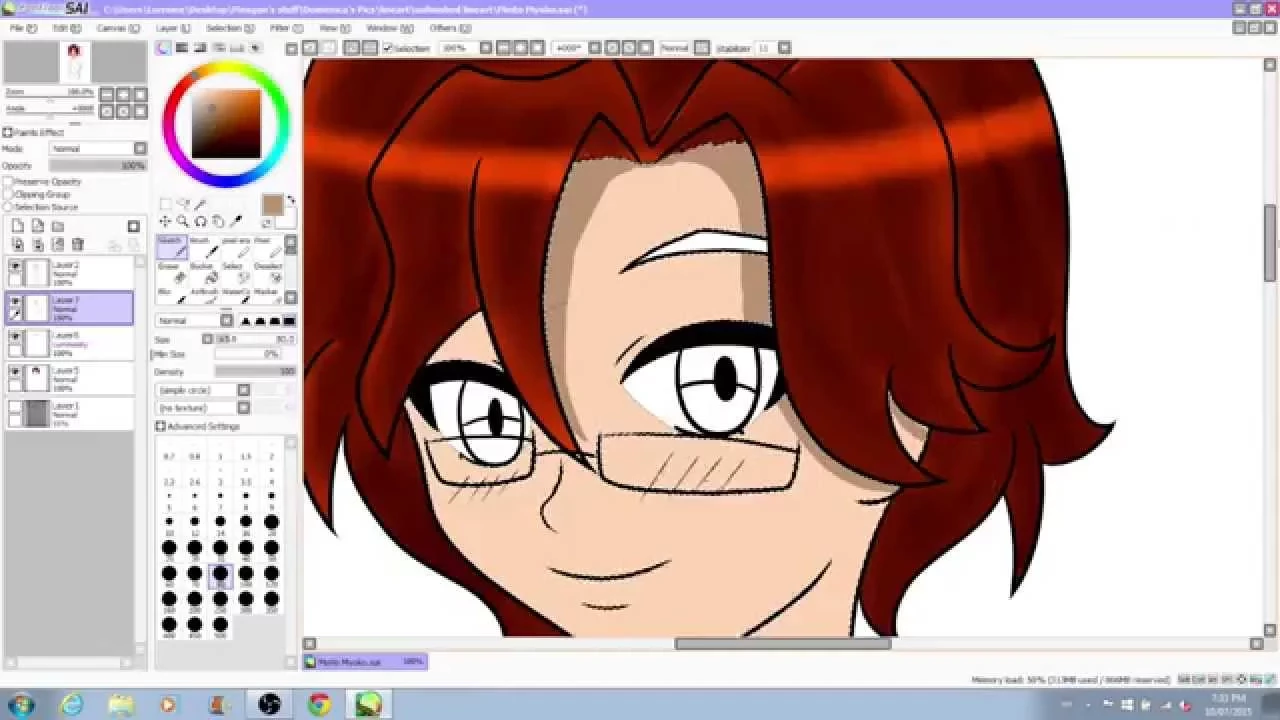The width and height of the screenshot is (1280, 720).
Task: Toggle visibility eye of Layer6
Action: coord(15,337)
